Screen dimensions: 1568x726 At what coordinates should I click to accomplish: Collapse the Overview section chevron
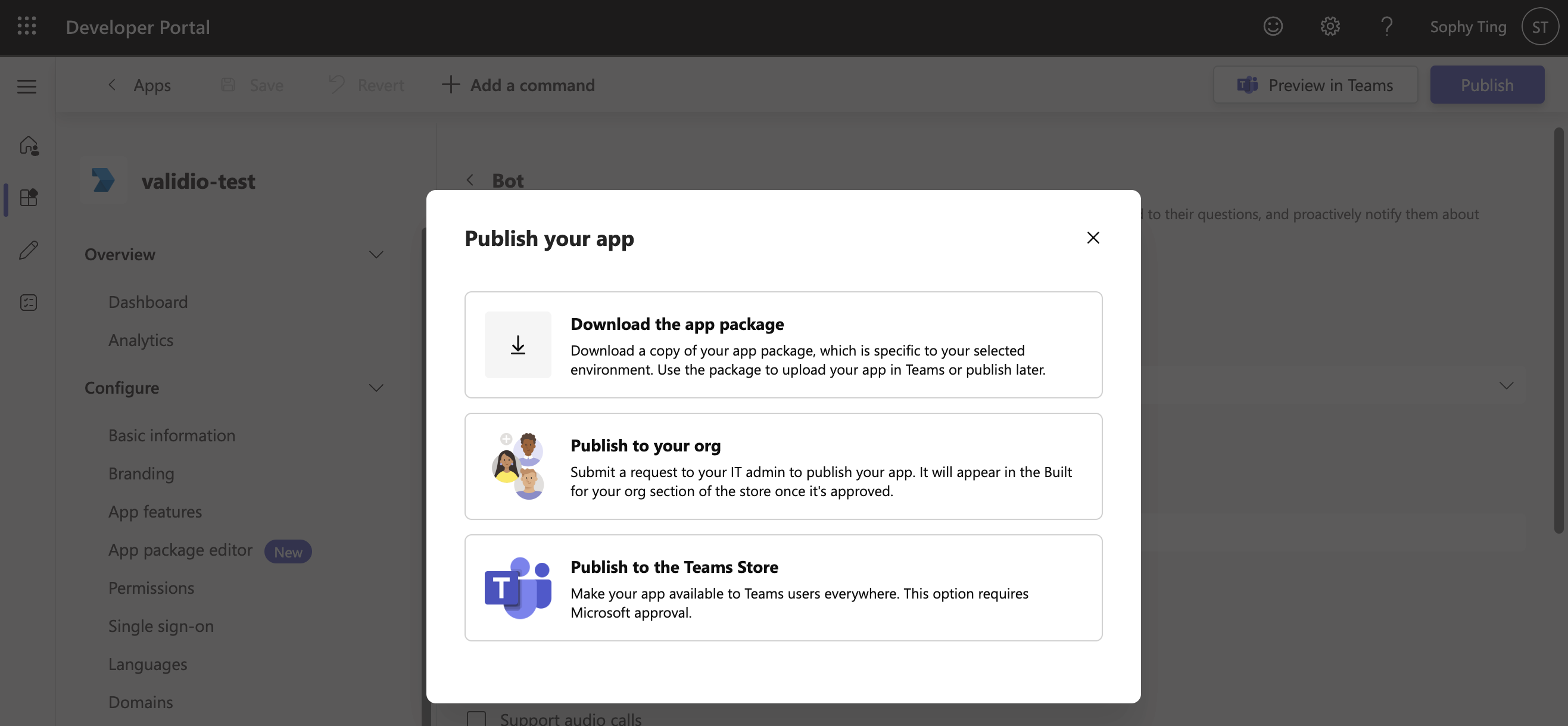[376, 254]
